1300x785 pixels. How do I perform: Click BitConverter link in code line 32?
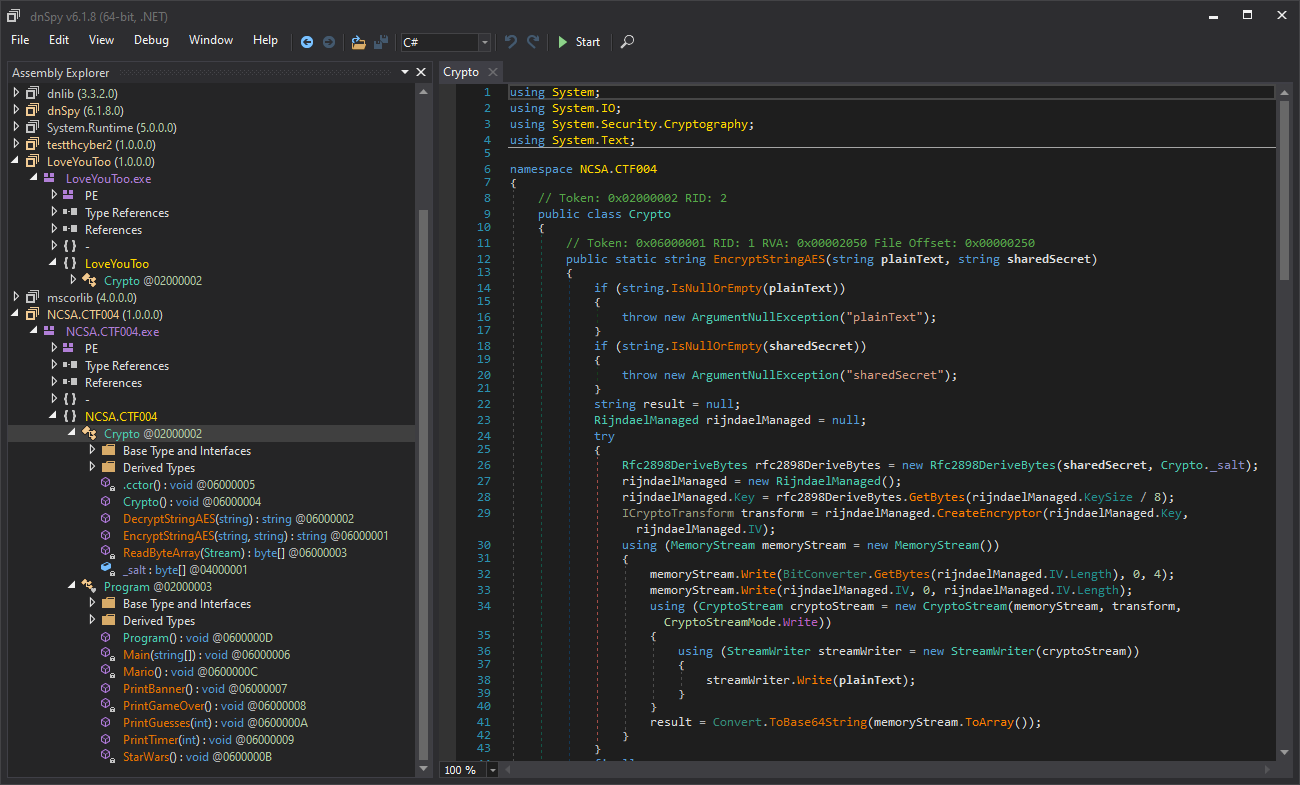click(826, 574)
